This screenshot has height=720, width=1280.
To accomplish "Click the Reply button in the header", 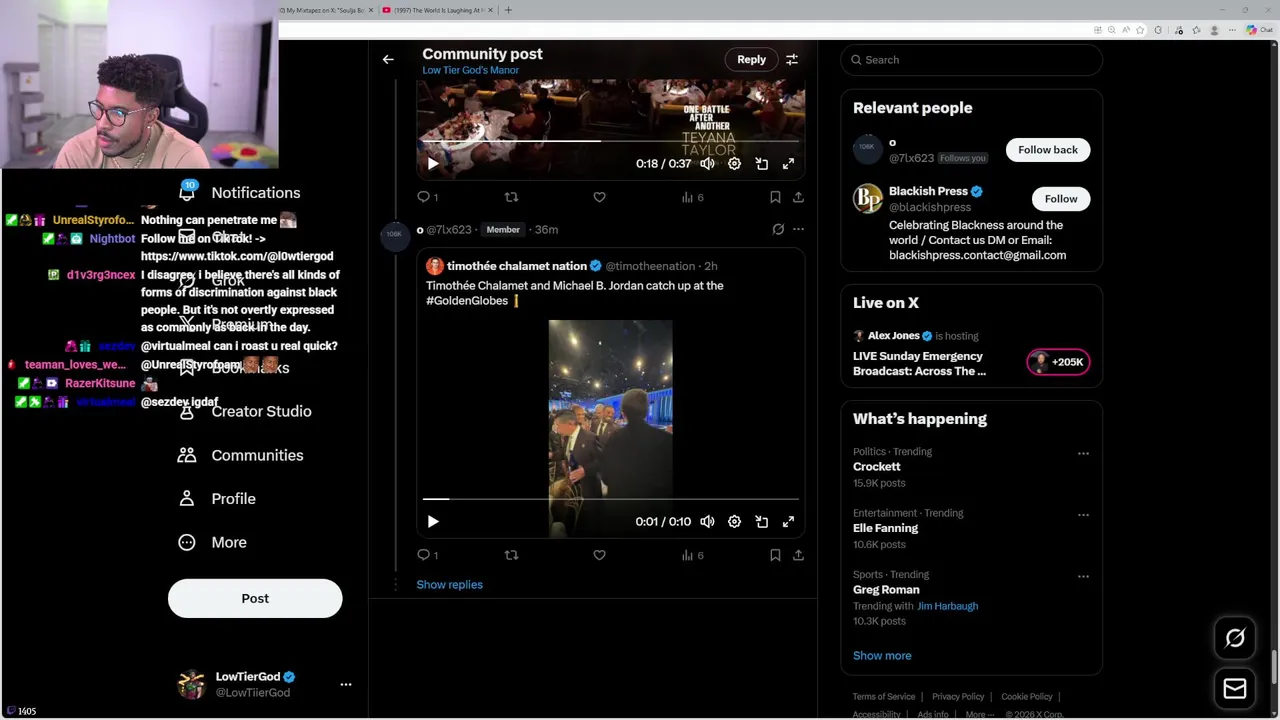I will point(751,60).
